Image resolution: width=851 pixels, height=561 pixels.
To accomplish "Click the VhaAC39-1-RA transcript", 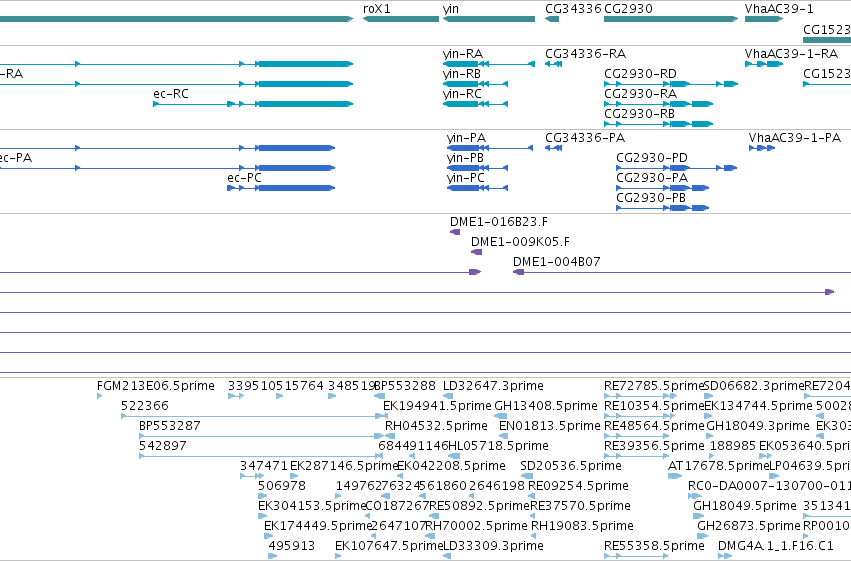I will [764, 64].
